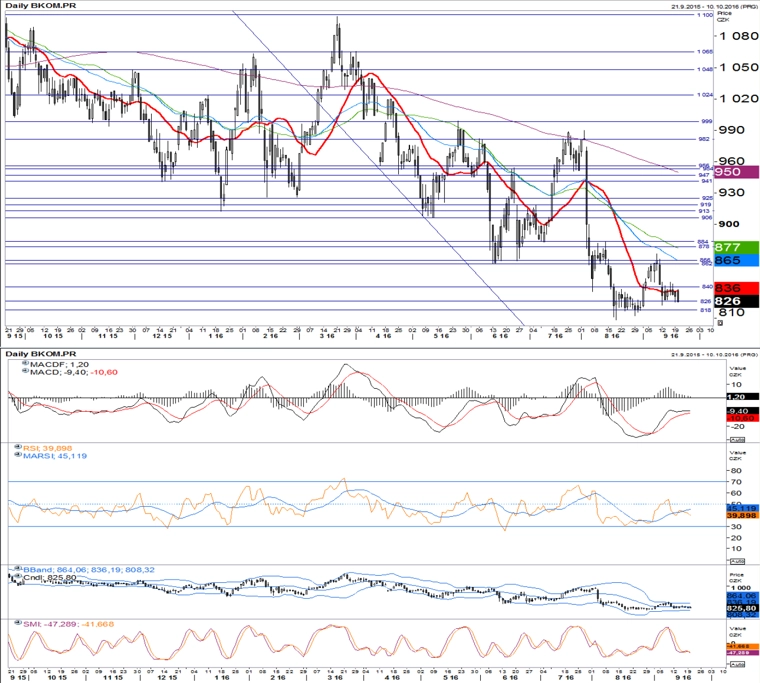
Task: Click the small scale icon below 810
Action: (720, 323)
